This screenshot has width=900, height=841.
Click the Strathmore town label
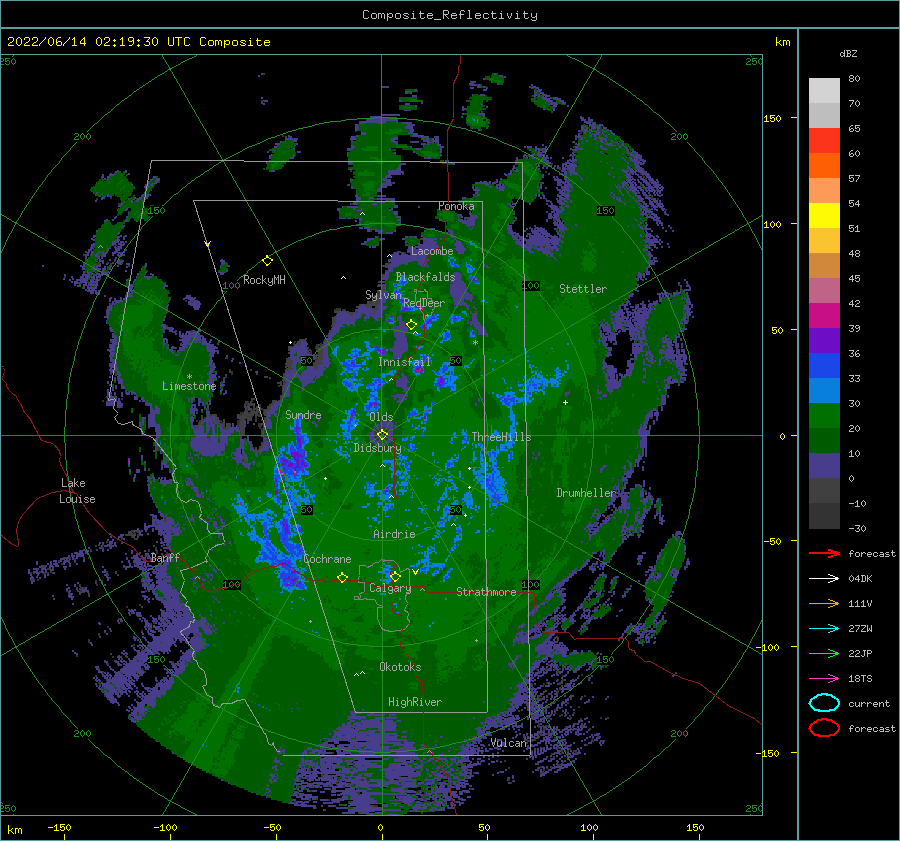click(486, 592)
